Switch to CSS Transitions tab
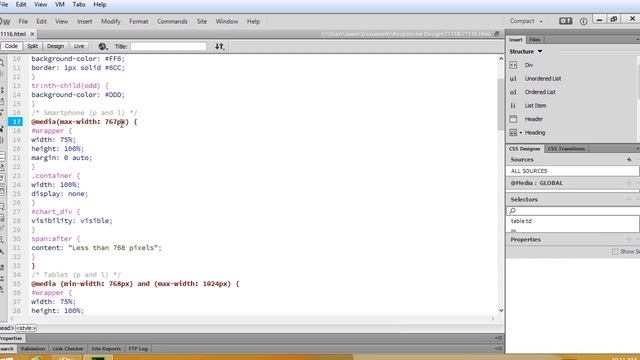 coord(566,149)
